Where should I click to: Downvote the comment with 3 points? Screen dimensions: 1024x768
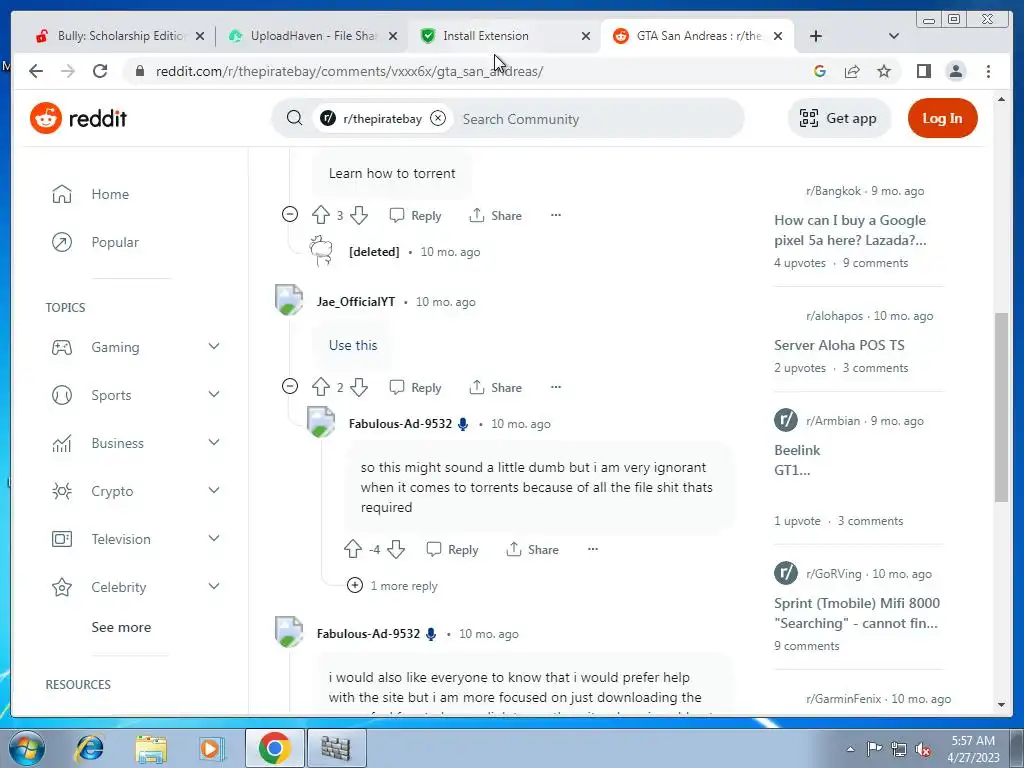(x=359, y=215)
